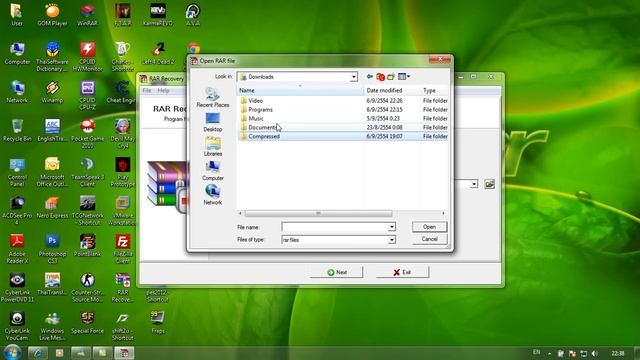
Task: Click the right scroll arrow of file list
Action: (444, 213)
